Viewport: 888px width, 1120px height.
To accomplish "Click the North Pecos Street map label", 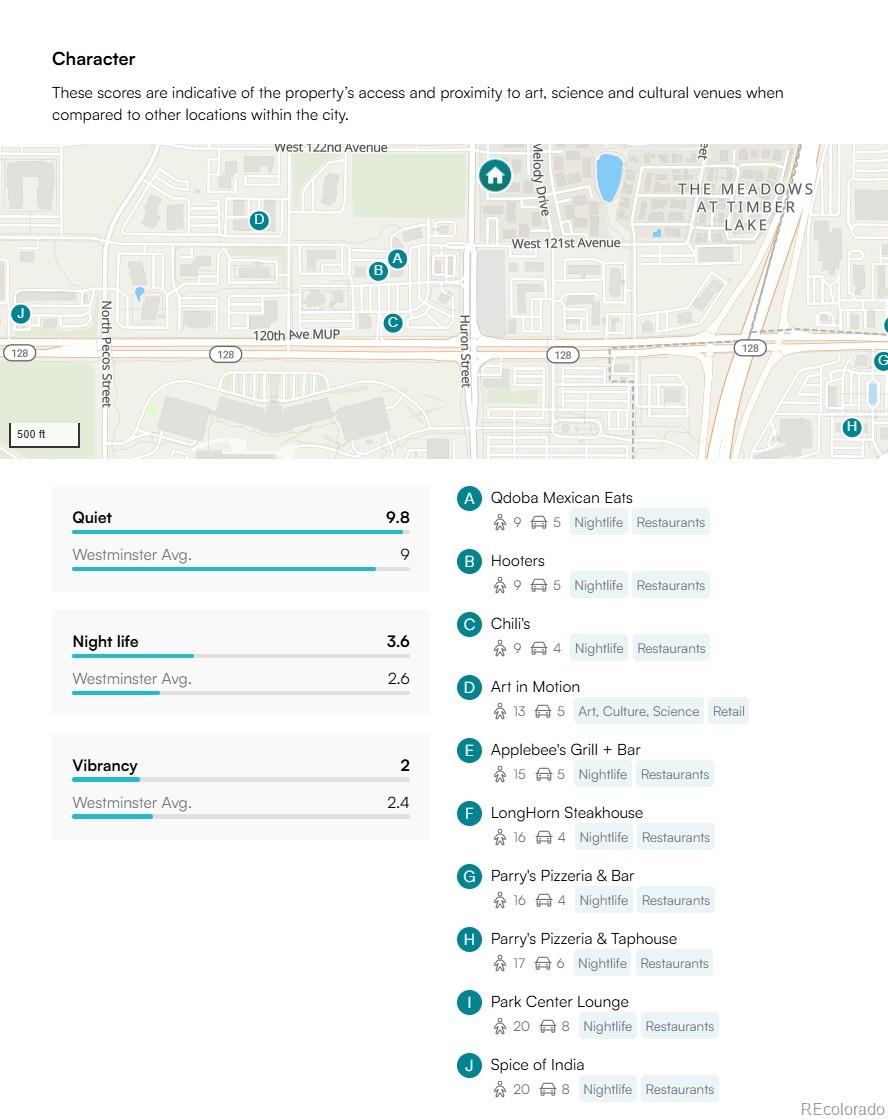I will tap(106, 354).
